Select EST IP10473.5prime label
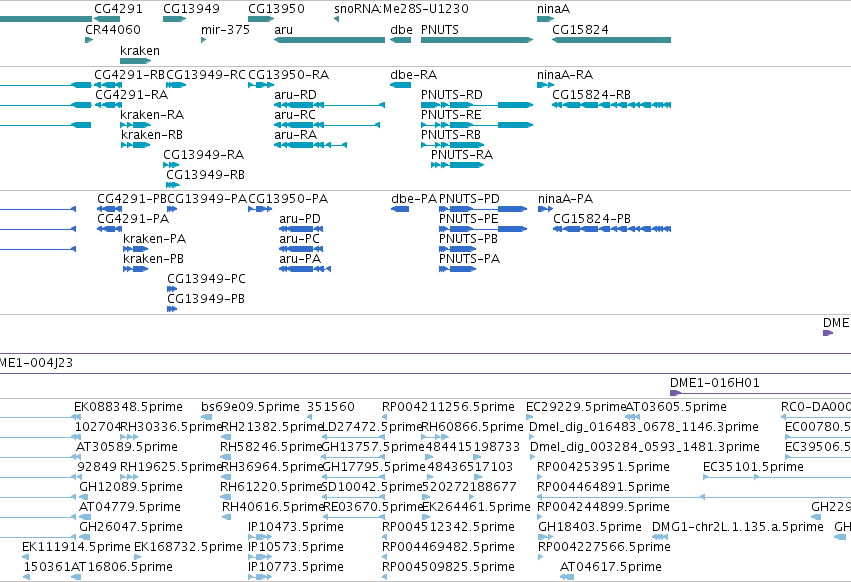This screenshot has height=582, width=851. click(296, 527)
